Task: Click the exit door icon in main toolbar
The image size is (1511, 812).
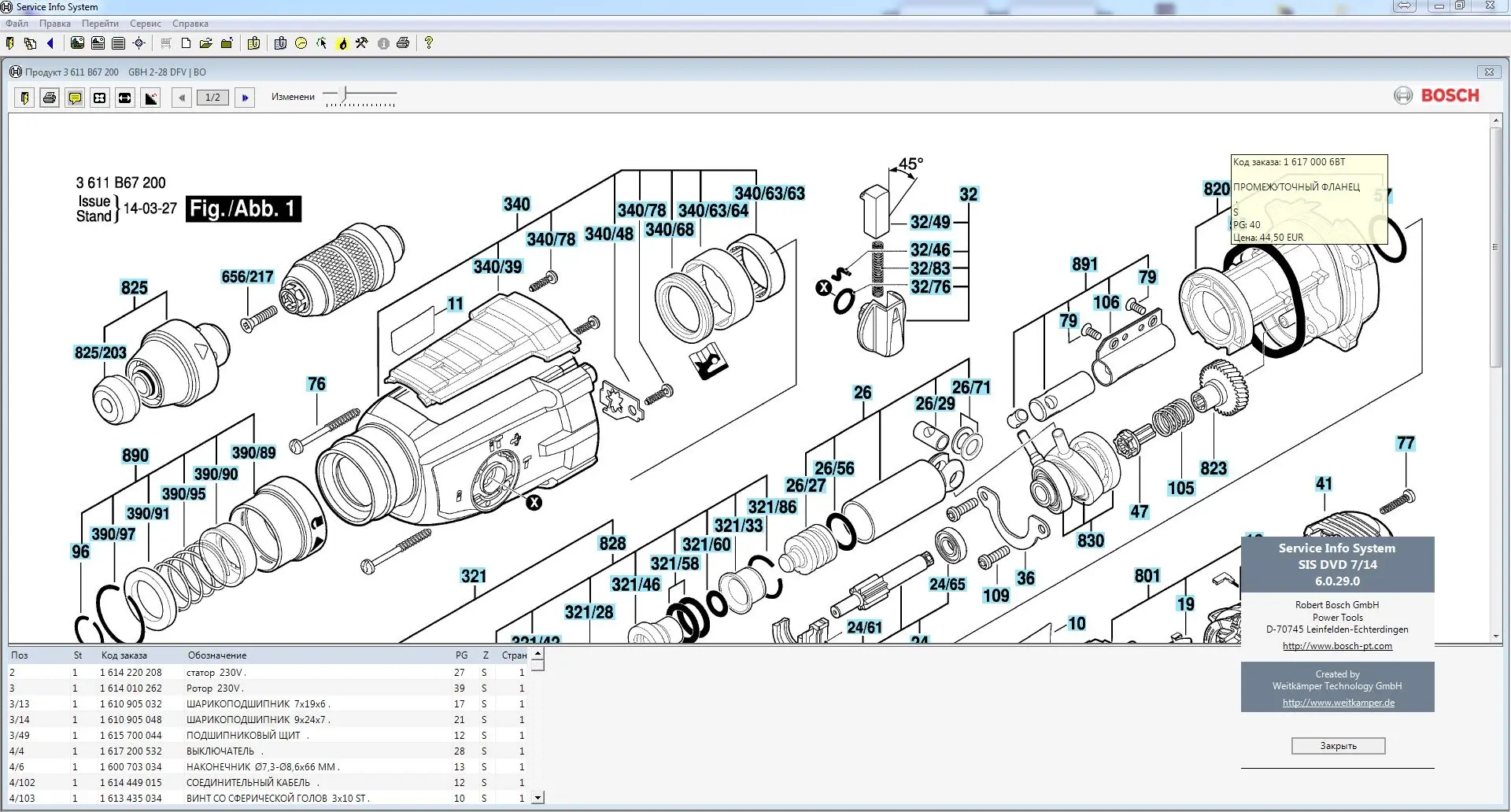Action: pos(9,43)
